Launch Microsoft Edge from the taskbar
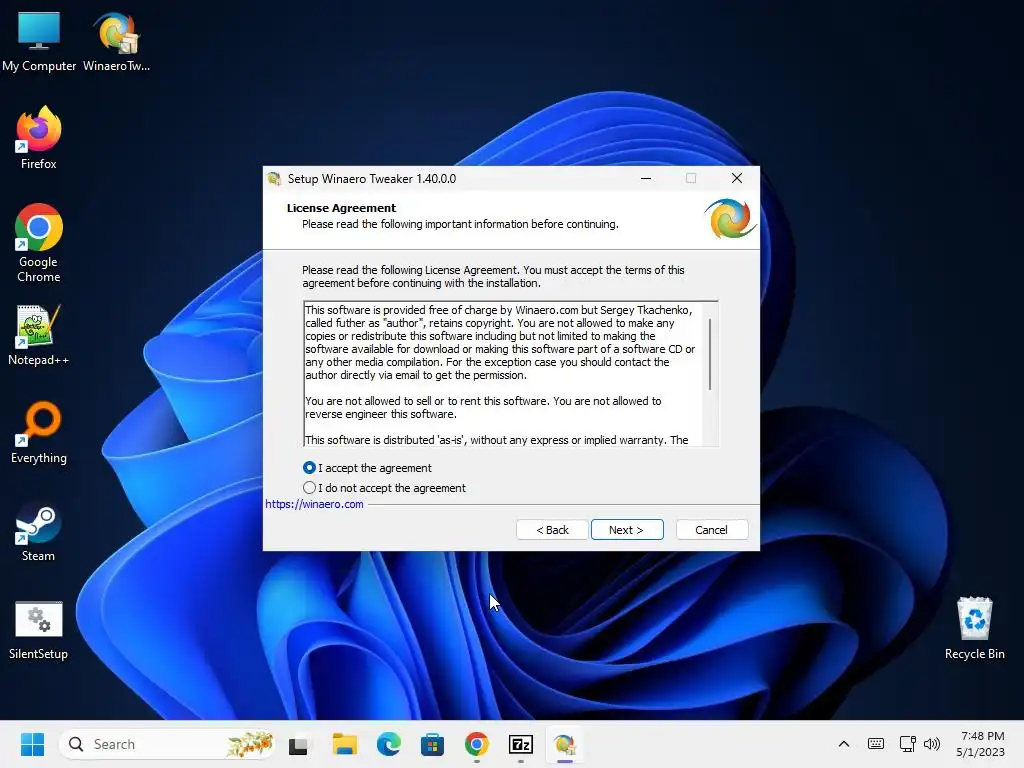The width and height of the screenshot is (1024, 768). (x=389, y=744)
